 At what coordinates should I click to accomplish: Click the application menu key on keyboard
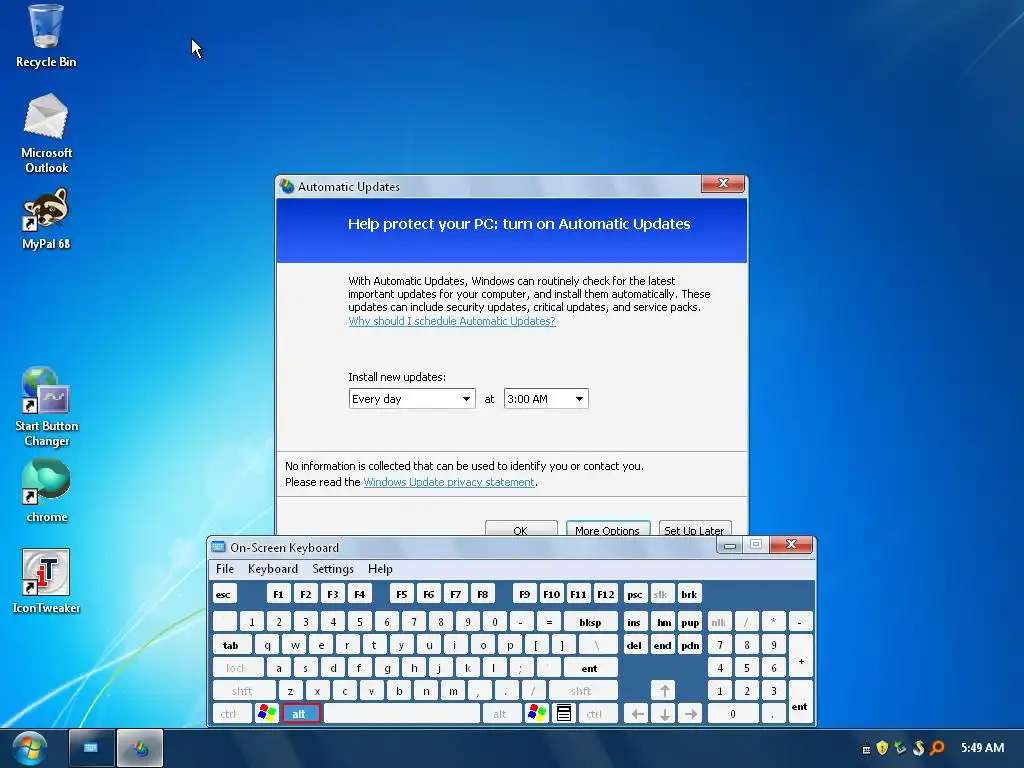point(564,713)
